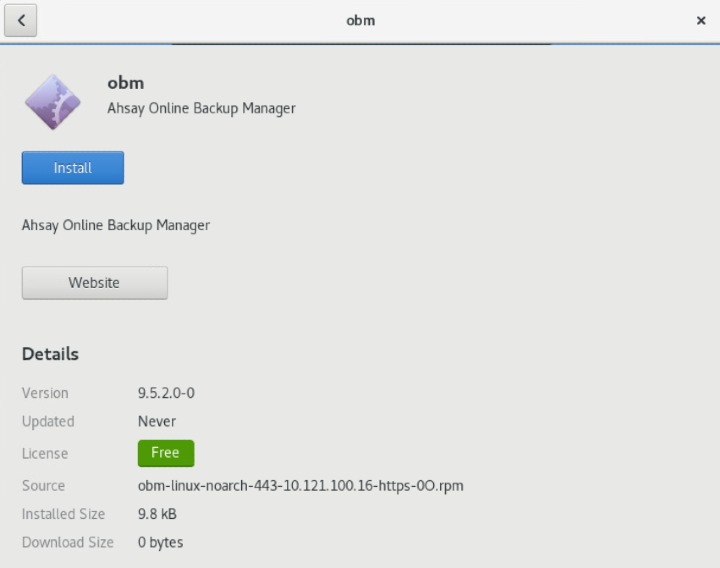This screenshot has height=568, width=720.
Task: Open the Website for obm
Action: 94,283
